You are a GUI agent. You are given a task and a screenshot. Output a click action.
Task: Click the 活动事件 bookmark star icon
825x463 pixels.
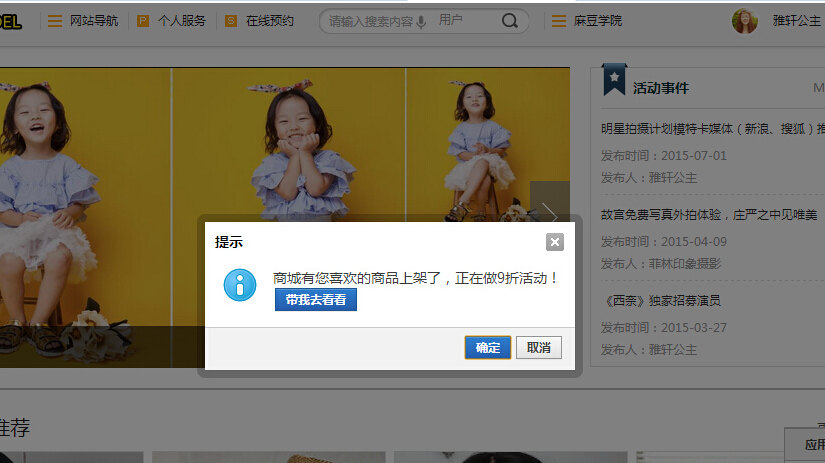point(614,79)
